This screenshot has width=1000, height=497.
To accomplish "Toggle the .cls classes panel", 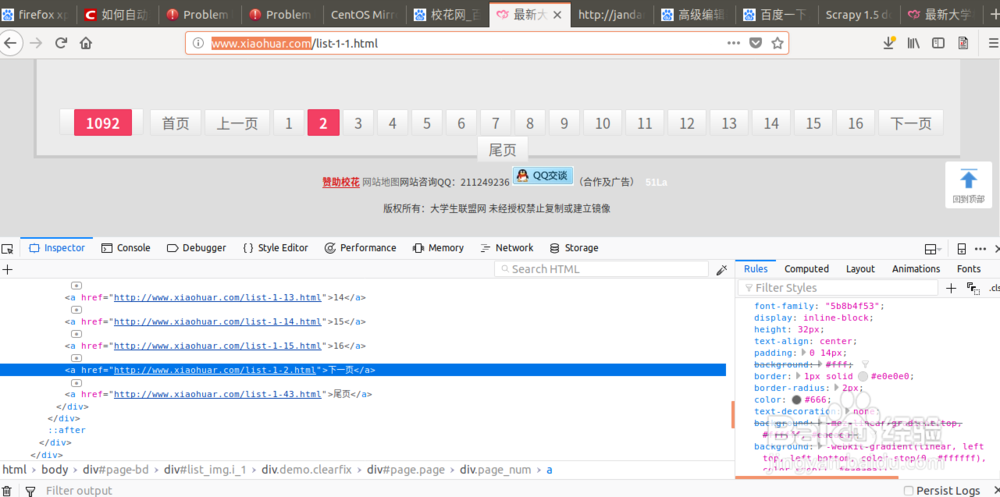I will coord(994,288).
